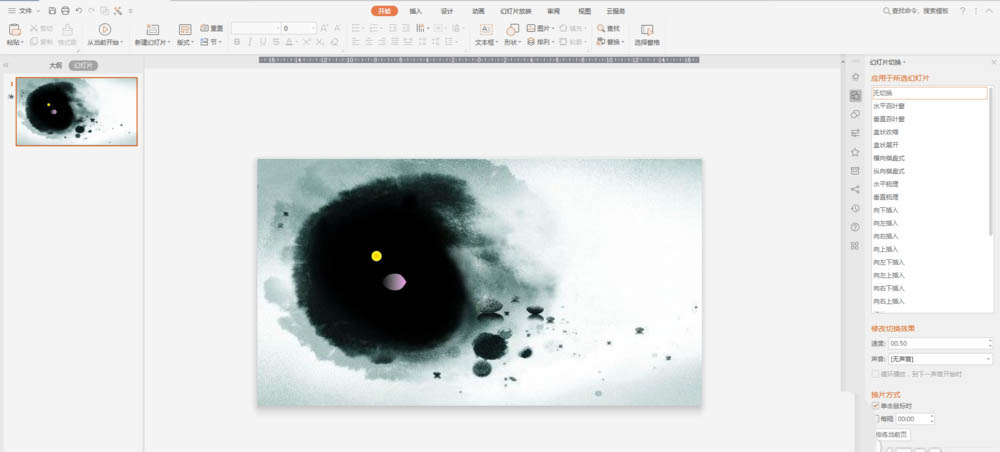Switch to the View (视图) tab
Screen dimensions: 1000x452
(584, 11)
